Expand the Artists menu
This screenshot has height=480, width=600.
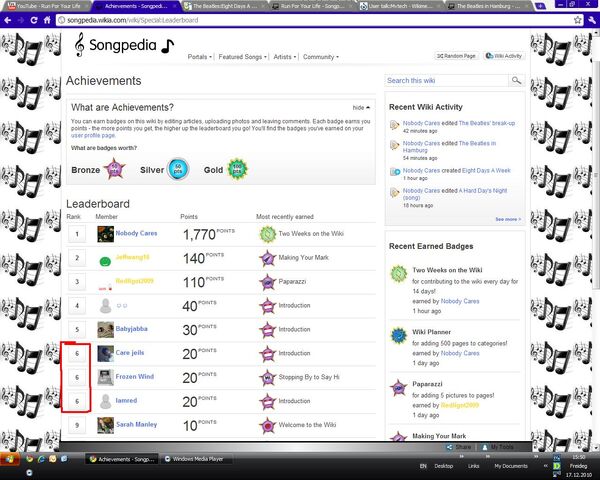point(285,57)
